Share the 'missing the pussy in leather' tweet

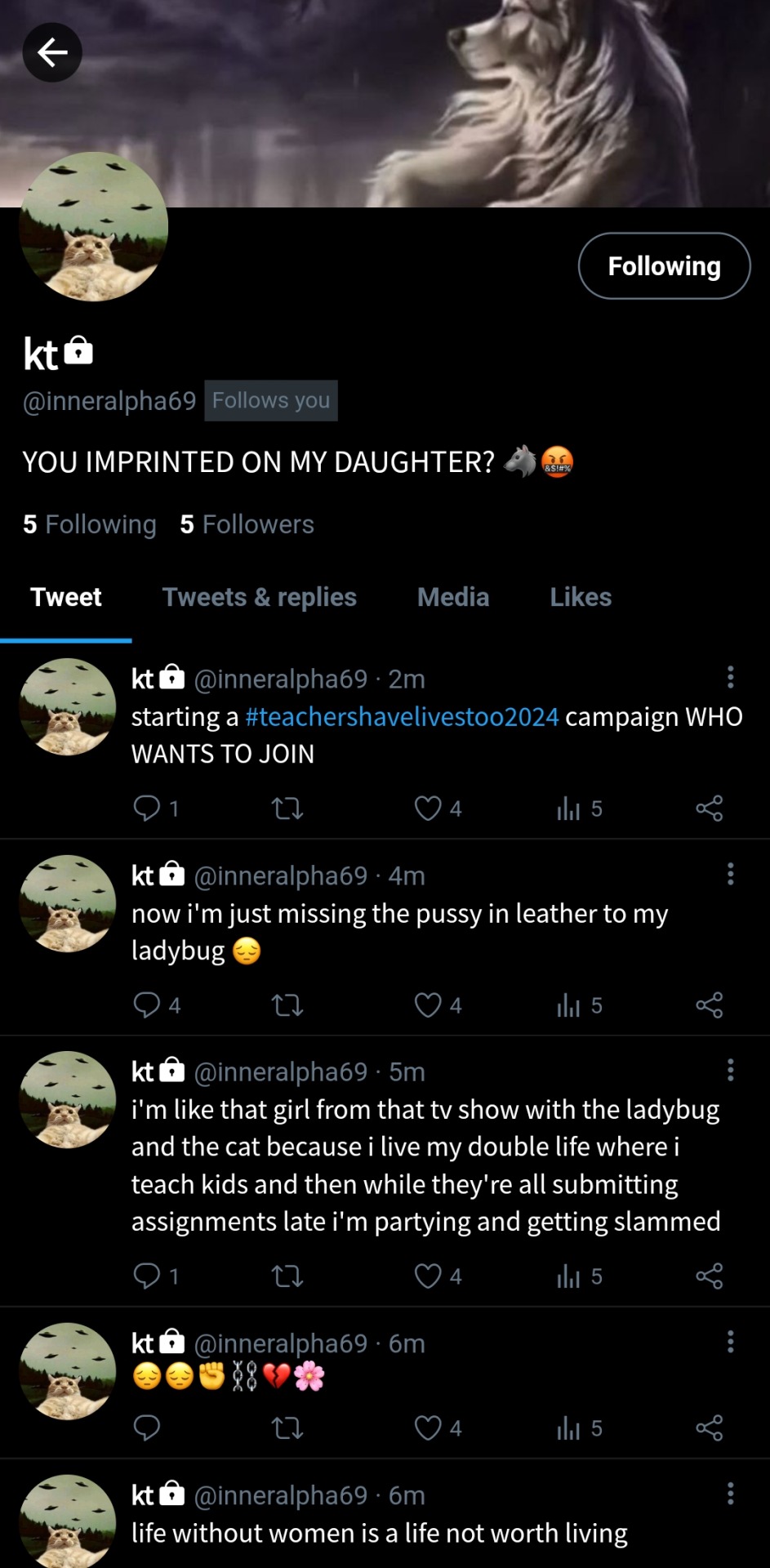709,1005
